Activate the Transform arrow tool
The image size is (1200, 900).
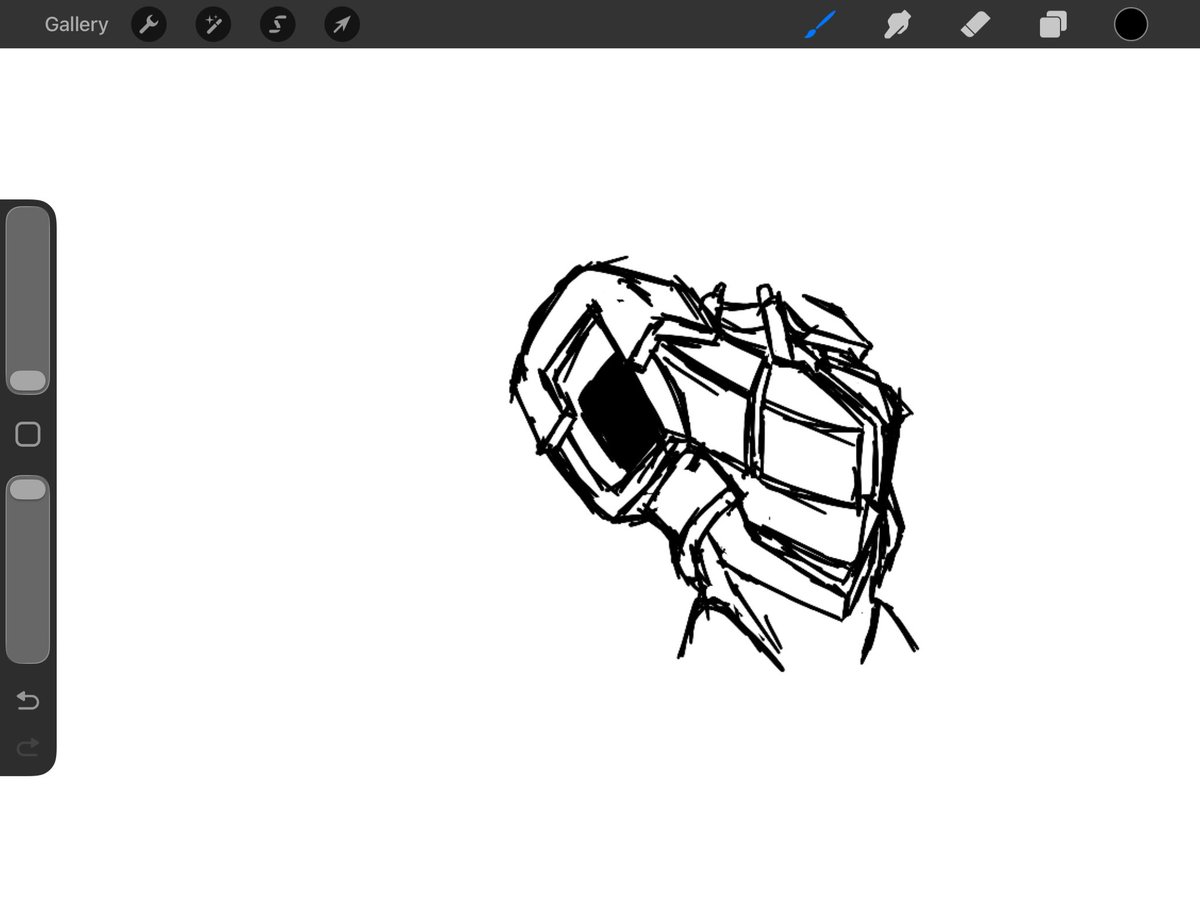click(342, 25)
